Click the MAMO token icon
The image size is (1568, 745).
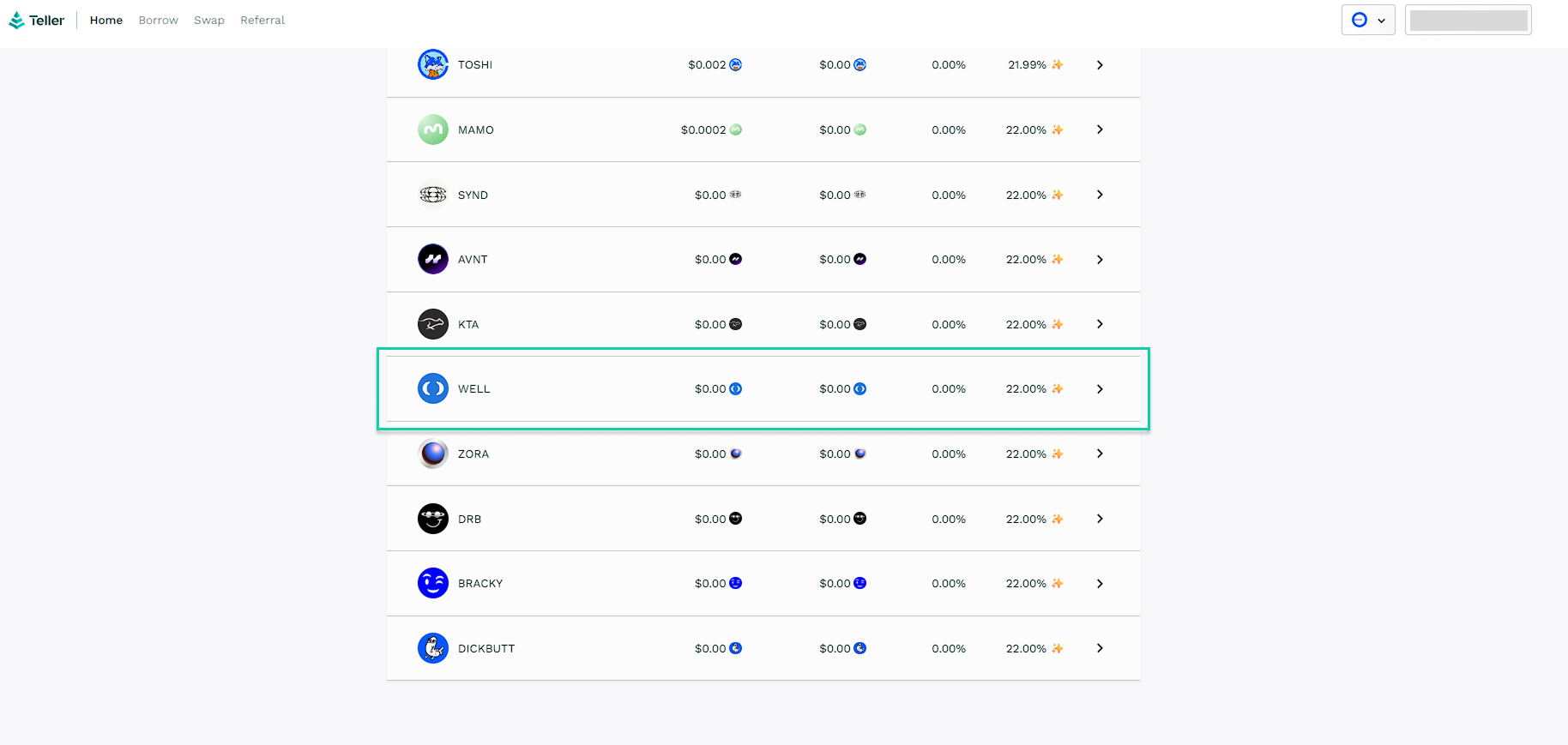(432, 129)
